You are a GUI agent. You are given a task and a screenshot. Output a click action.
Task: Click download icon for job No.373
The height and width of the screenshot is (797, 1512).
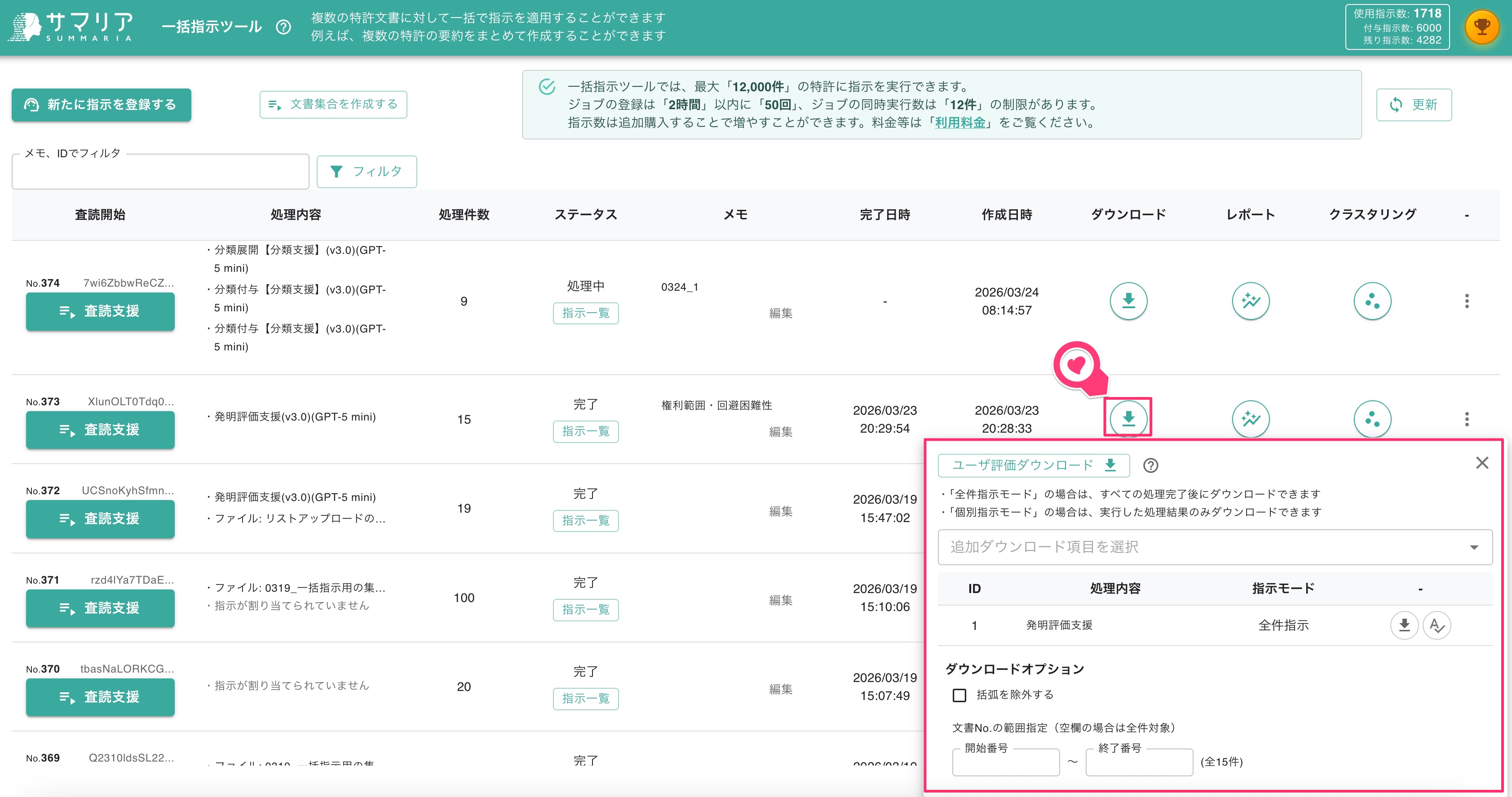click(1128, 418)
